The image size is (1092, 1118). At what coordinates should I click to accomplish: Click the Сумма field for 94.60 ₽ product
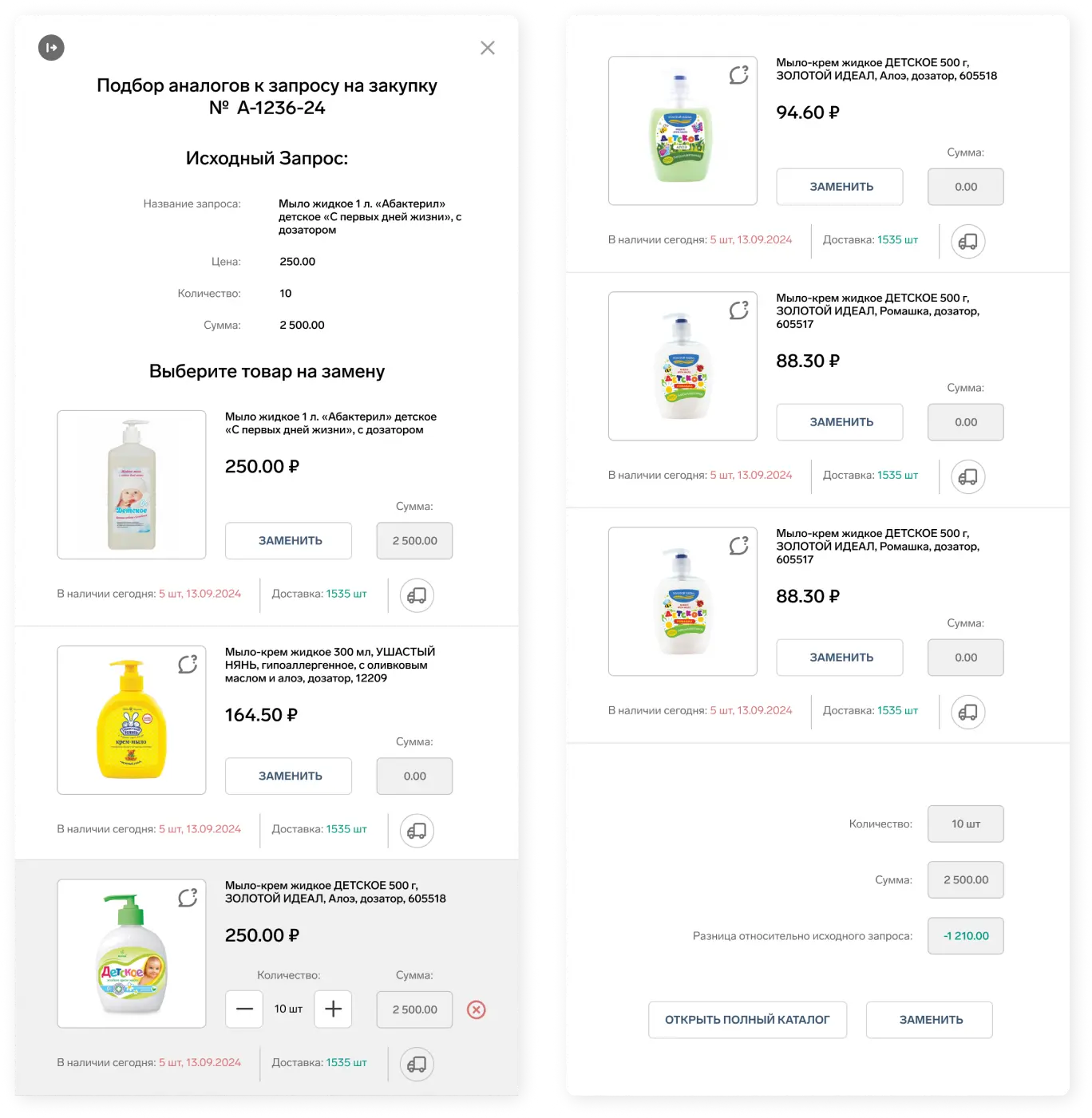pyautogui.click(x=965, y=187)
